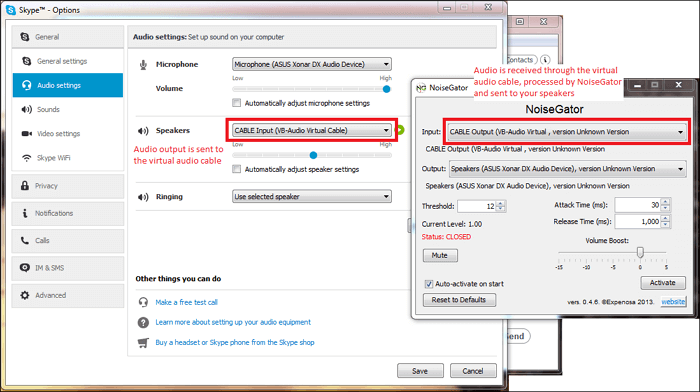Image resolution: width=700 pixels, height=392 pixels.
Task: Open the Notifications section
Action: click(x=68, y=213)
